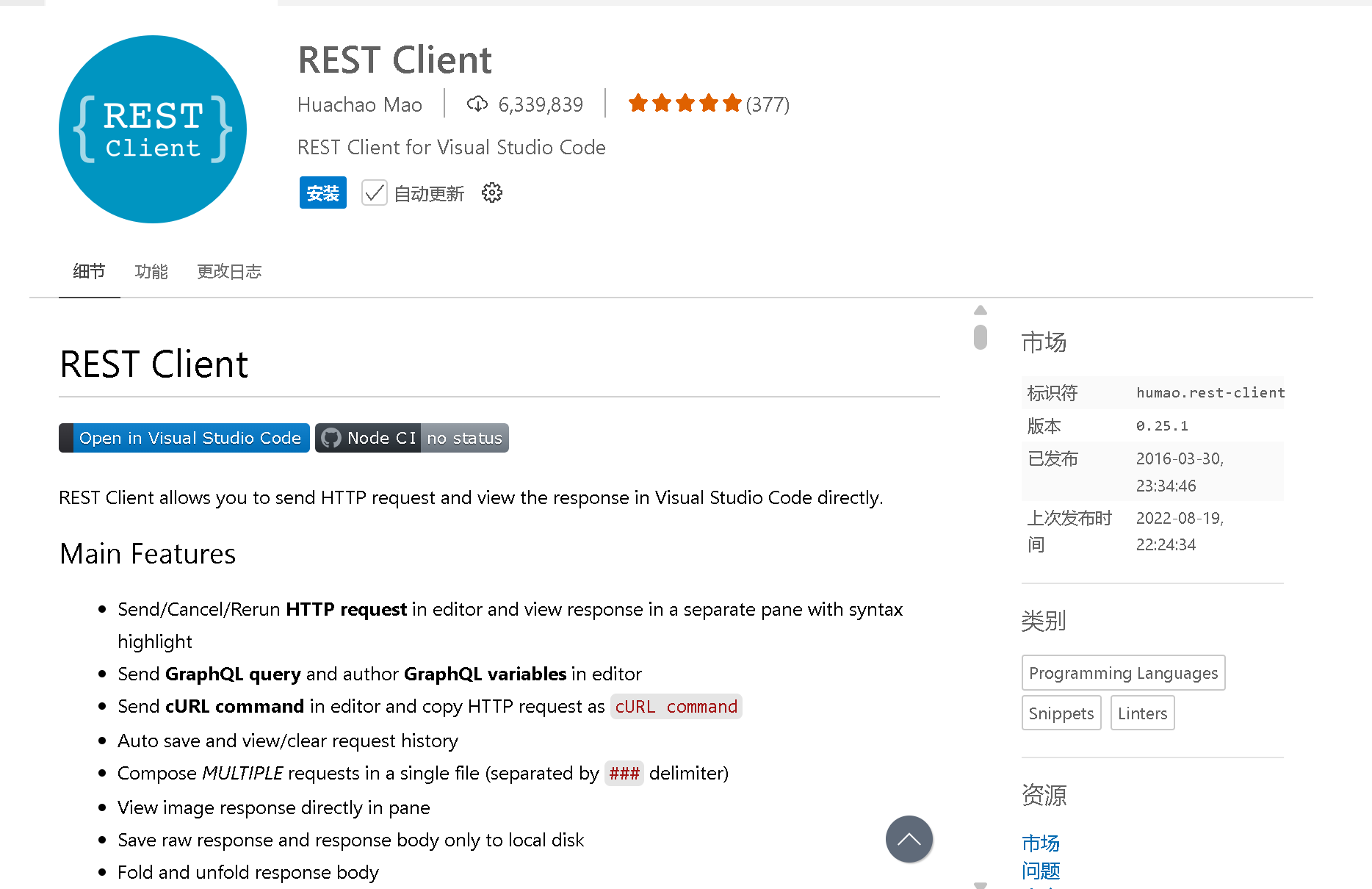Switch to the 功能 tab
Viewport: 1372px width, 889px height.
(151, 272)
